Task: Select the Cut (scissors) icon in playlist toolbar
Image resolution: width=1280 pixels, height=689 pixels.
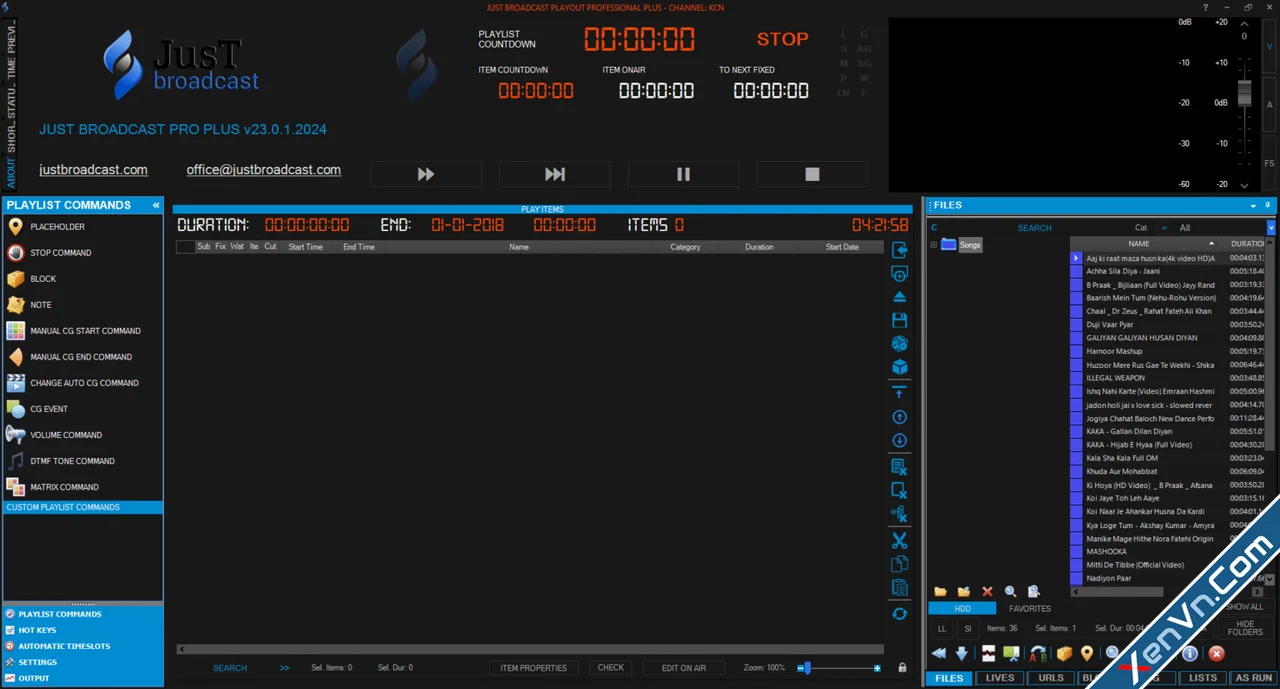Action: [899, 540]
